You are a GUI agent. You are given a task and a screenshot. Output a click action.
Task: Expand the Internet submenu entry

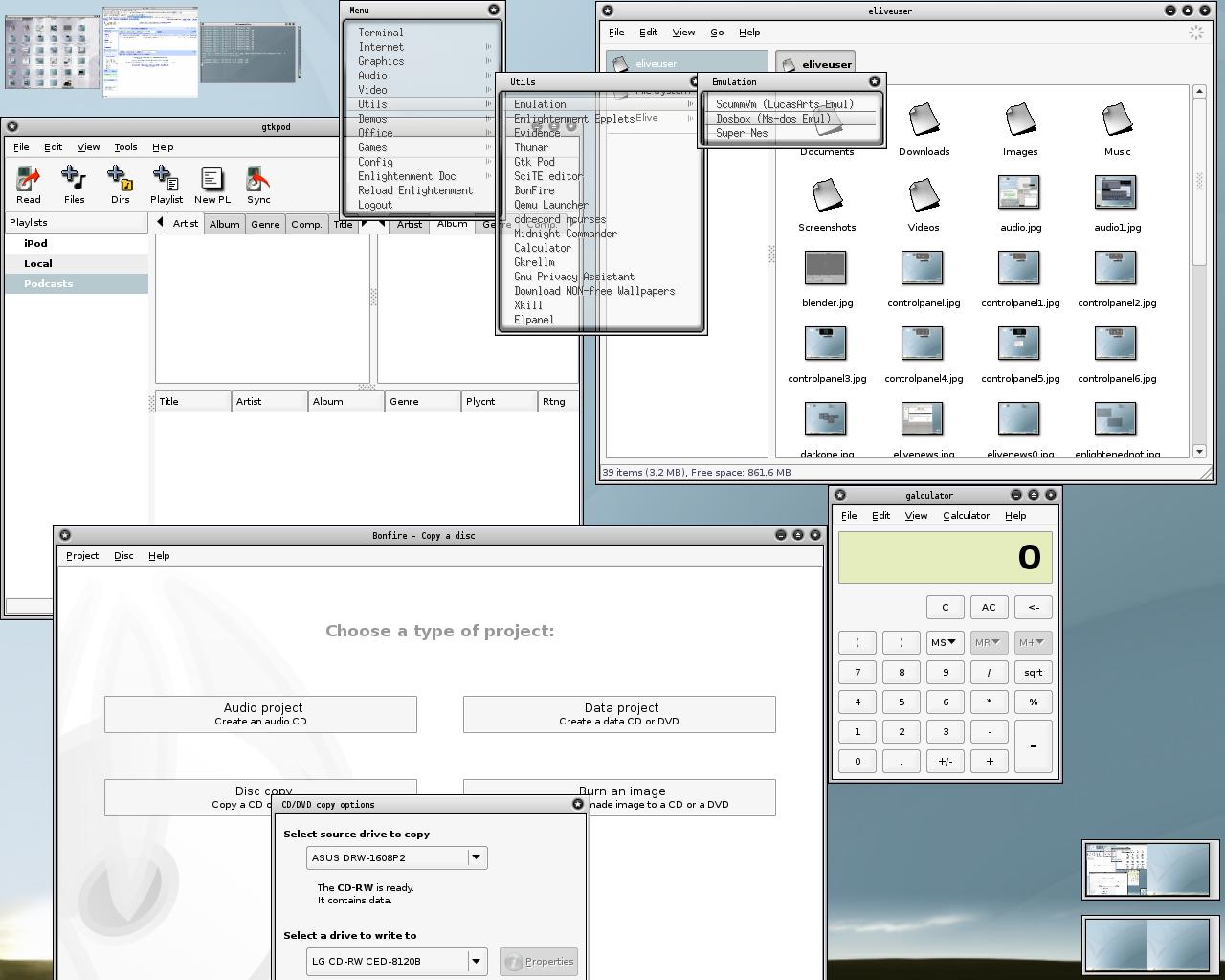pos(422,47)
